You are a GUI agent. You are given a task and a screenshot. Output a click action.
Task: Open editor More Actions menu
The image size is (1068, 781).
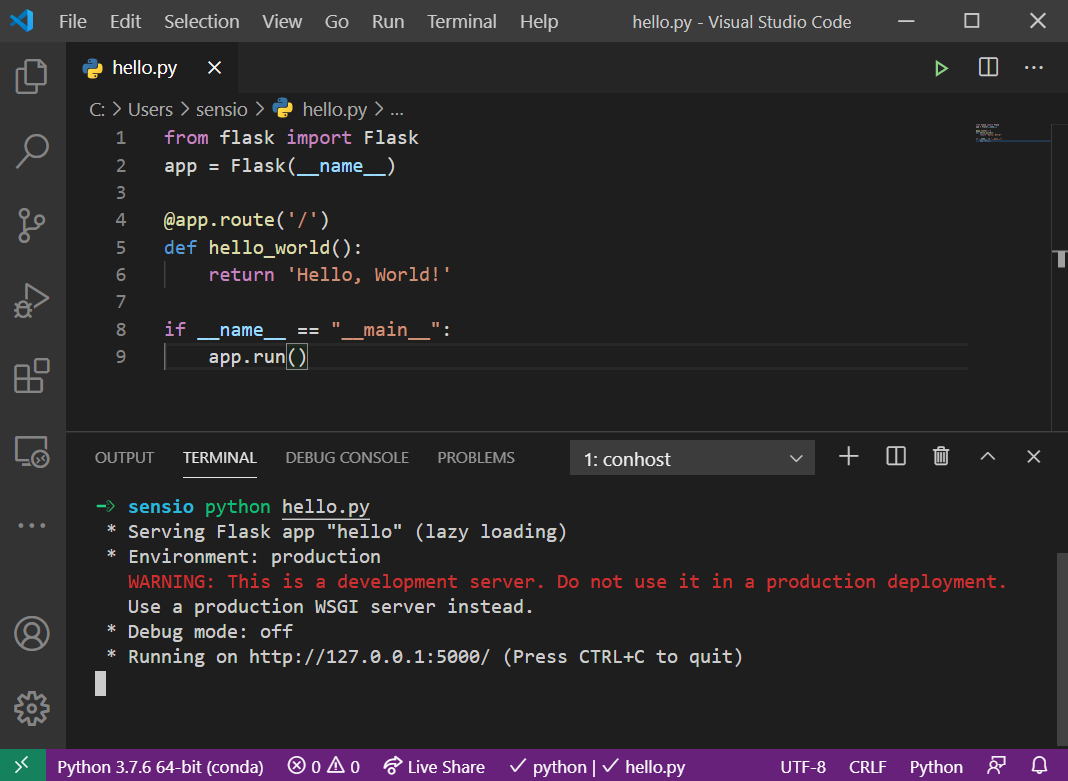click(x=1034, y=67)
